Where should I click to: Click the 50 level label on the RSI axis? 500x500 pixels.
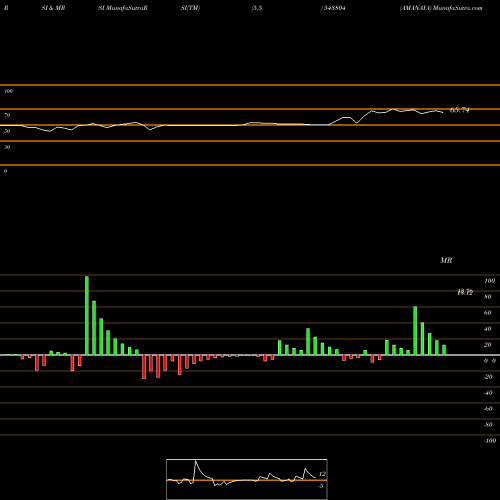click(7, 131)
